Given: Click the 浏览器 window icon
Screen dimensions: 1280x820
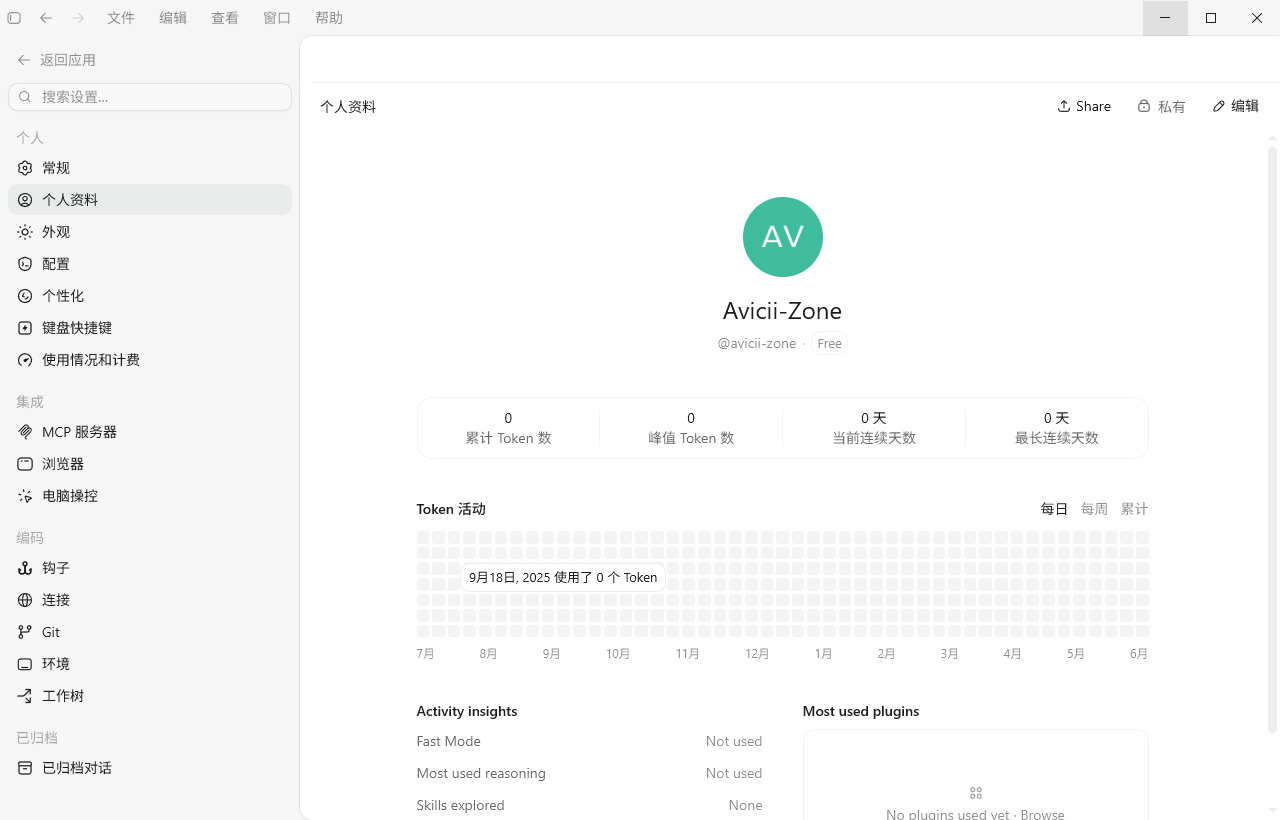Looking at the screenshot, I should tap(25, 464).
